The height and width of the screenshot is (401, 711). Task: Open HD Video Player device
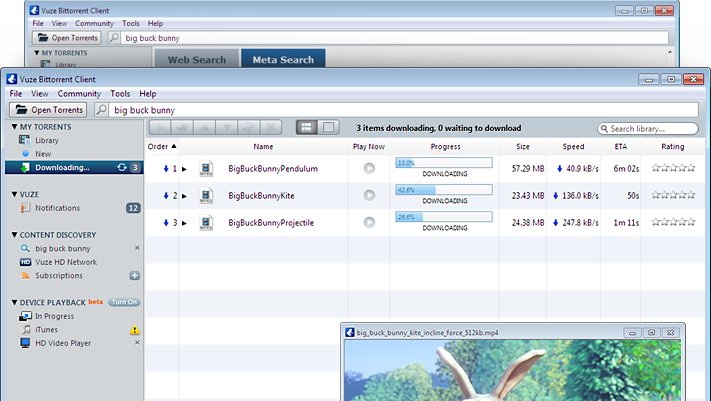(62, 343)
